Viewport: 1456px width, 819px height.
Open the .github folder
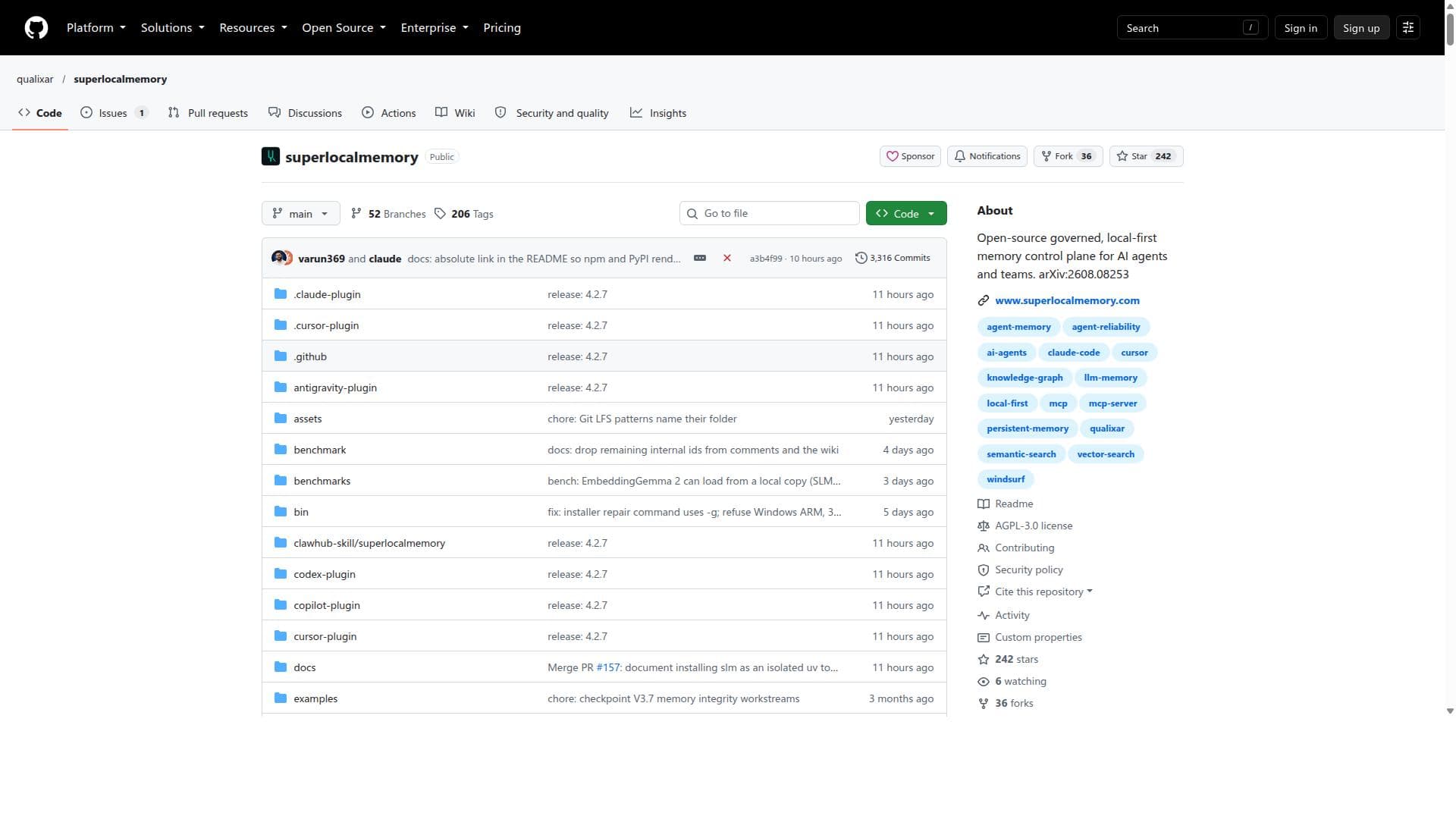click(310, 356)
